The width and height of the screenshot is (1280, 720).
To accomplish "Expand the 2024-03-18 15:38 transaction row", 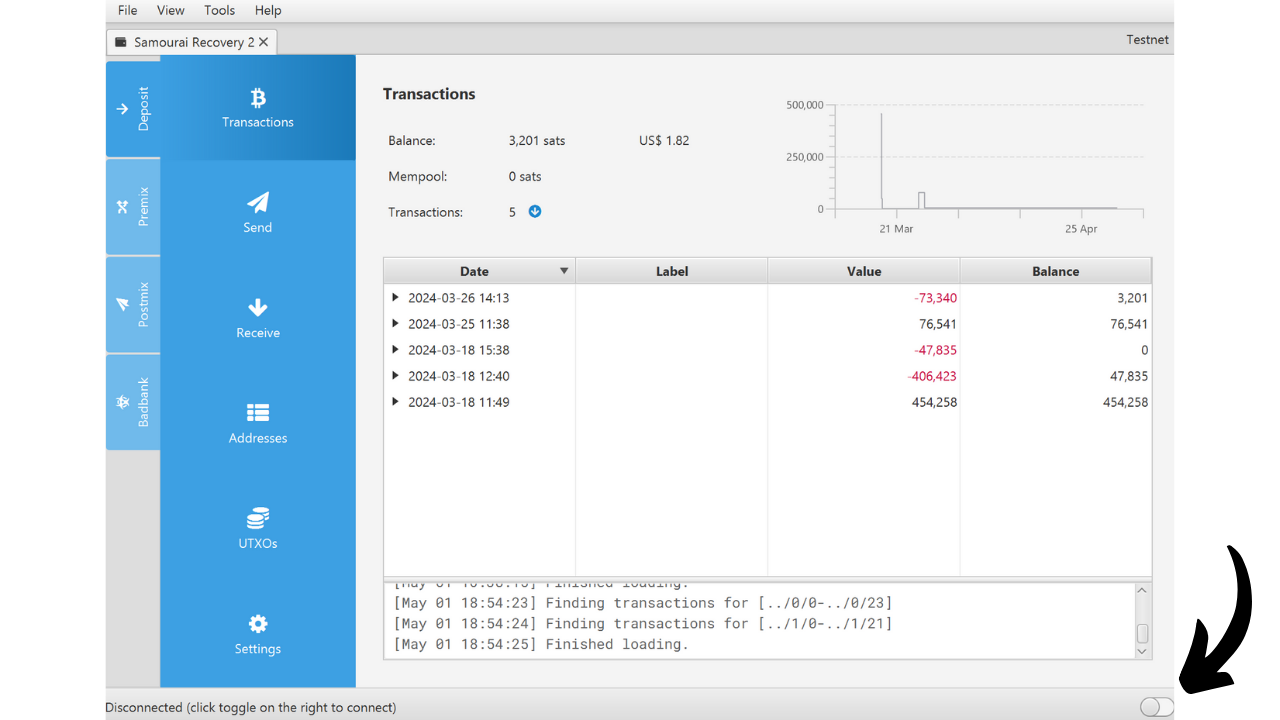I will point(396,350).
